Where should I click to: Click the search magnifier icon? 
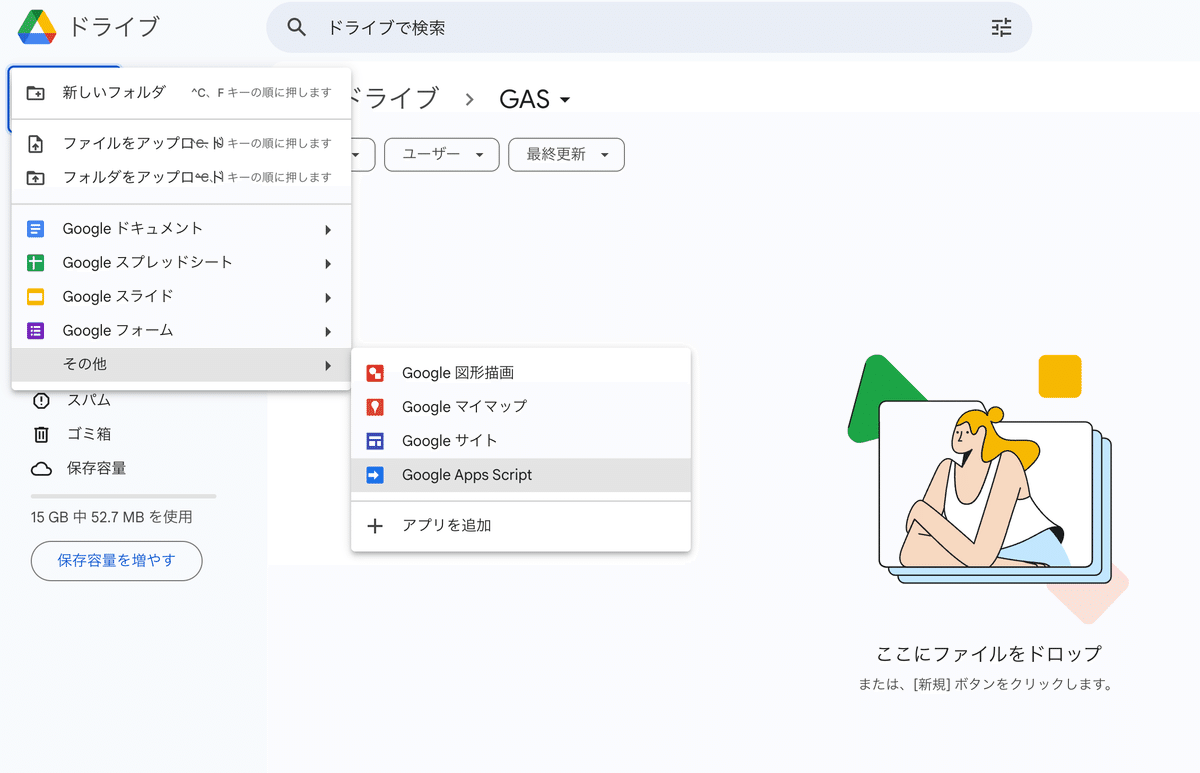pos(296,28)
